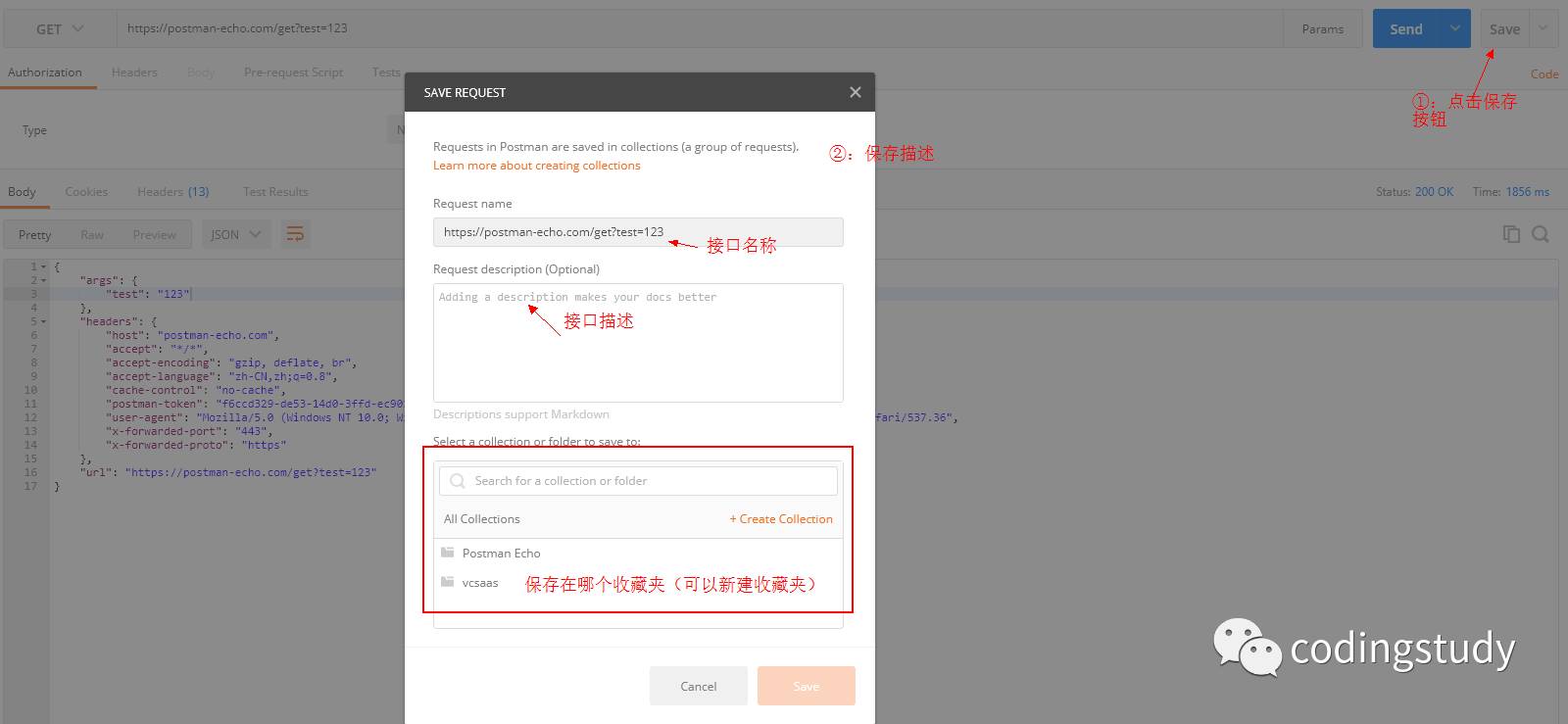The height and width of the screenshot is (724, 1568).
Task: Collapse the root JSON node on line 1
Action: [43, 266]
